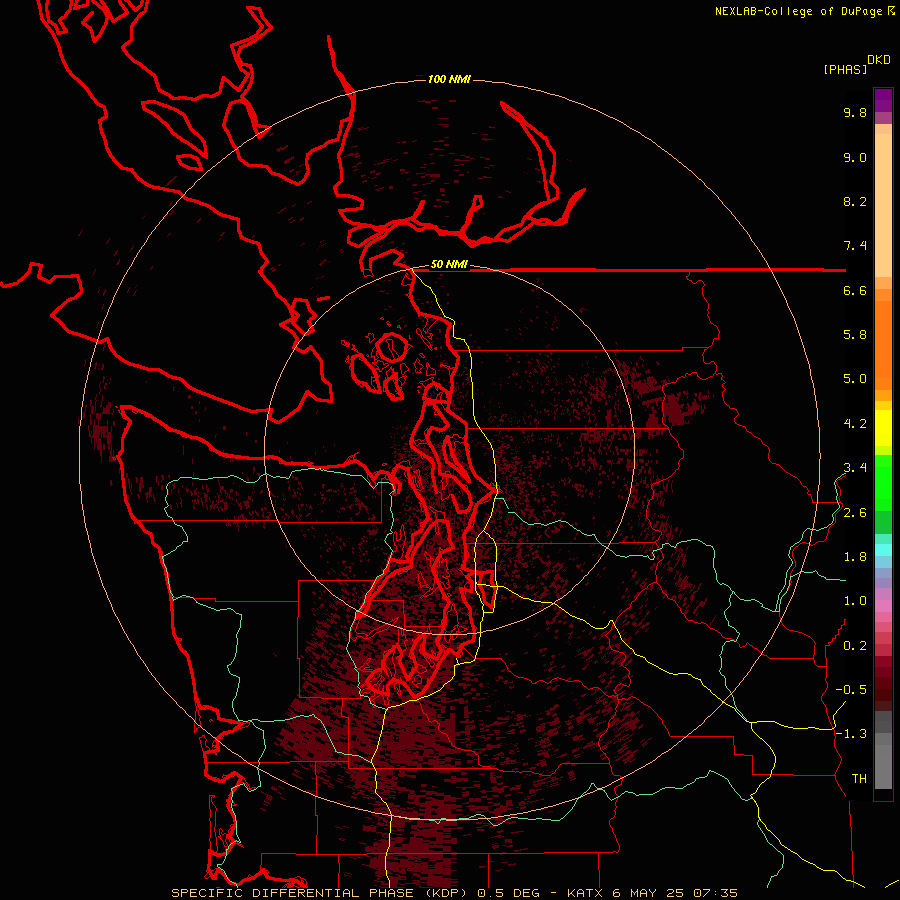Screen dimensions: 900x900
Task: Click the 6.6 value on the scale
Action: click(855, 290)
